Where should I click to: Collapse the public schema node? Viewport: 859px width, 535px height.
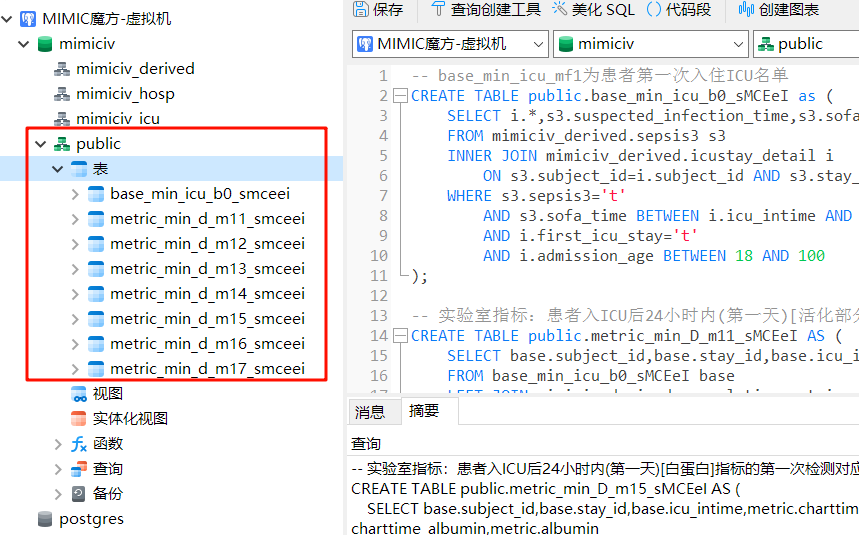pyautogui.click(x=40, y=144)
